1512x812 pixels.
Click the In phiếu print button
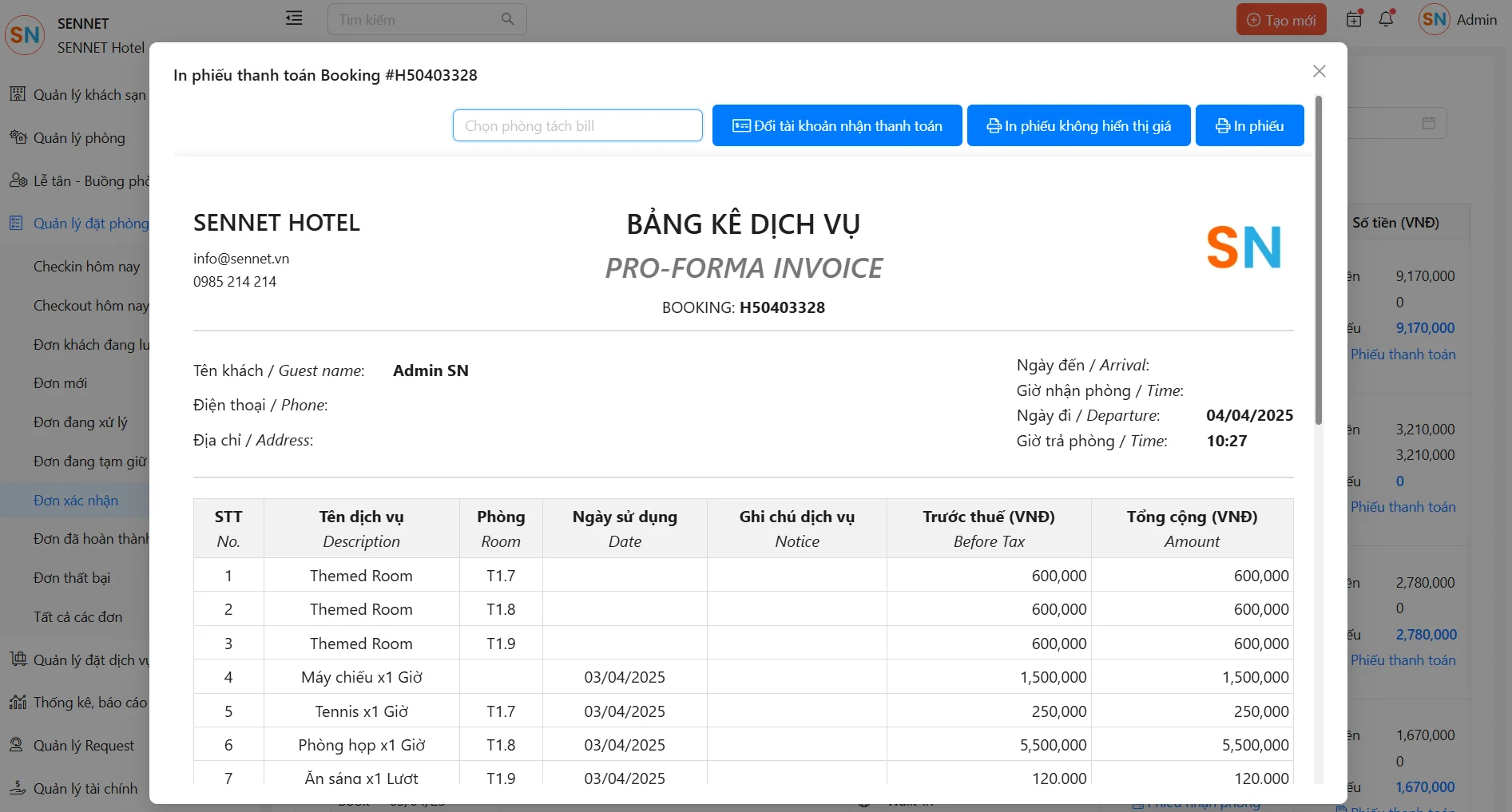[1249, 125]
